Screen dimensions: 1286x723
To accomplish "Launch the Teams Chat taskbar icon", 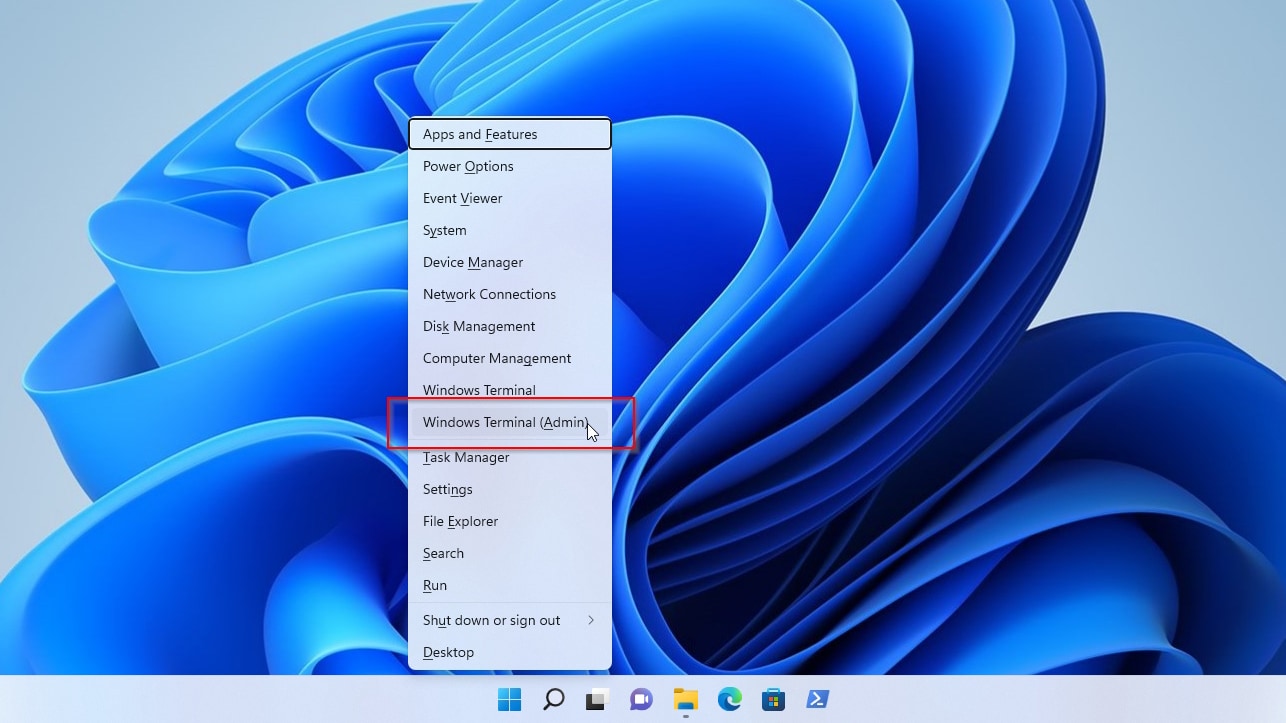I will [x=641, y=699].
